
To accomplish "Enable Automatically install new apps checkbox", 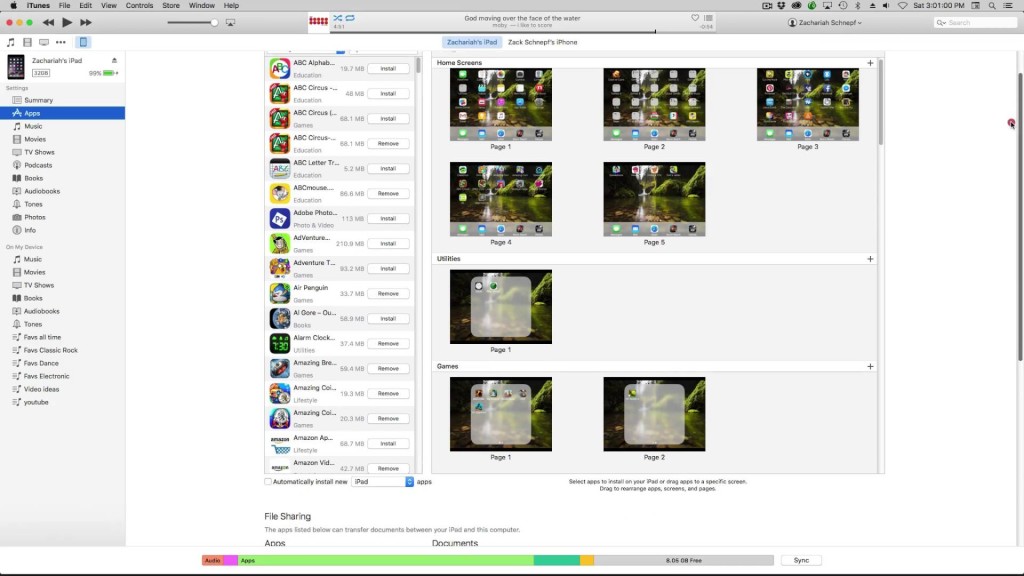I will tap(268, 482).
